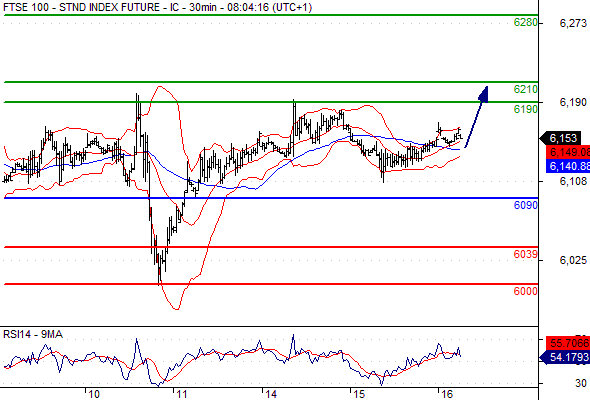
Task: Select the 6039 support level label
Action: 526,254
